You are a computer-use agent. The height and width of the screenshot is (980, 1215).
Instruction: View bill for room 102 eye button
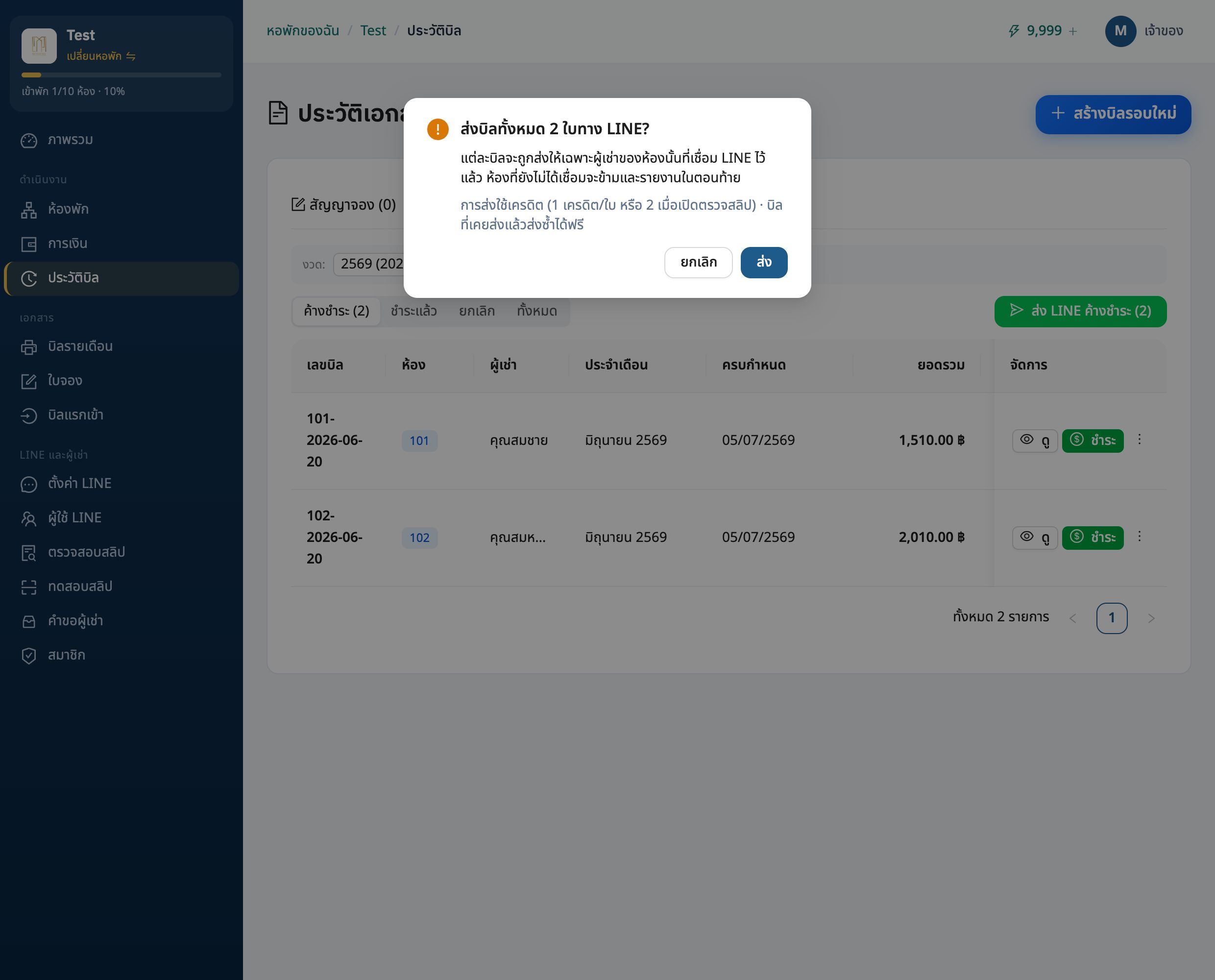tap(1034, 538)
